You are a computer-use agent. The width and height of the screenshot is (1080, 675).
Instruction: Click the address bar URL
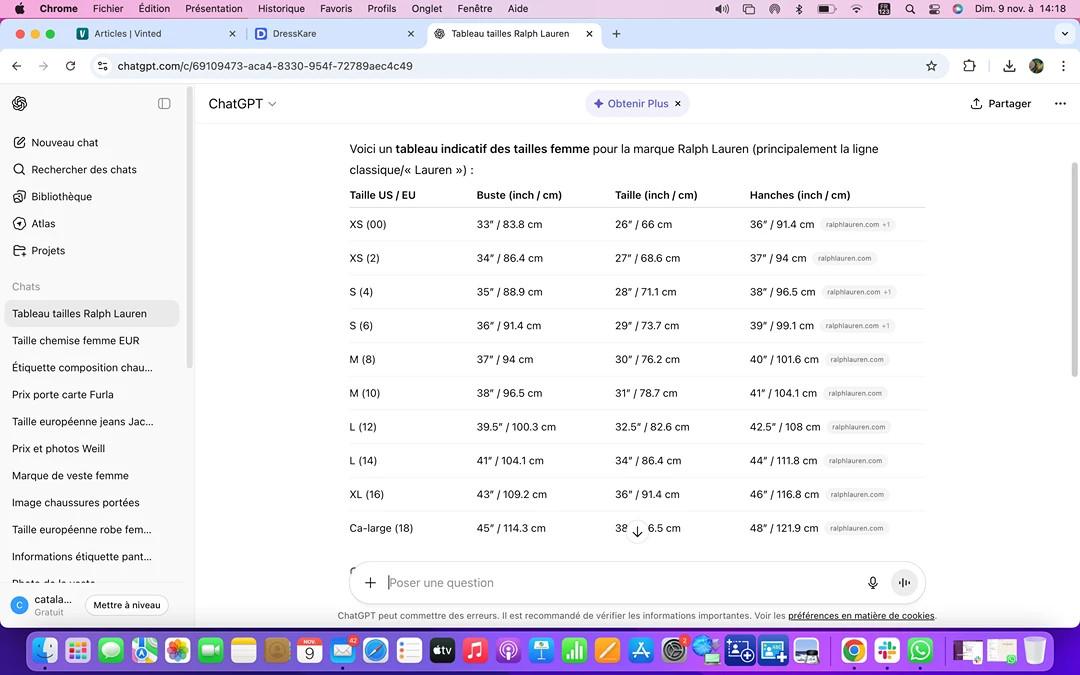click(x=265, y=66)
